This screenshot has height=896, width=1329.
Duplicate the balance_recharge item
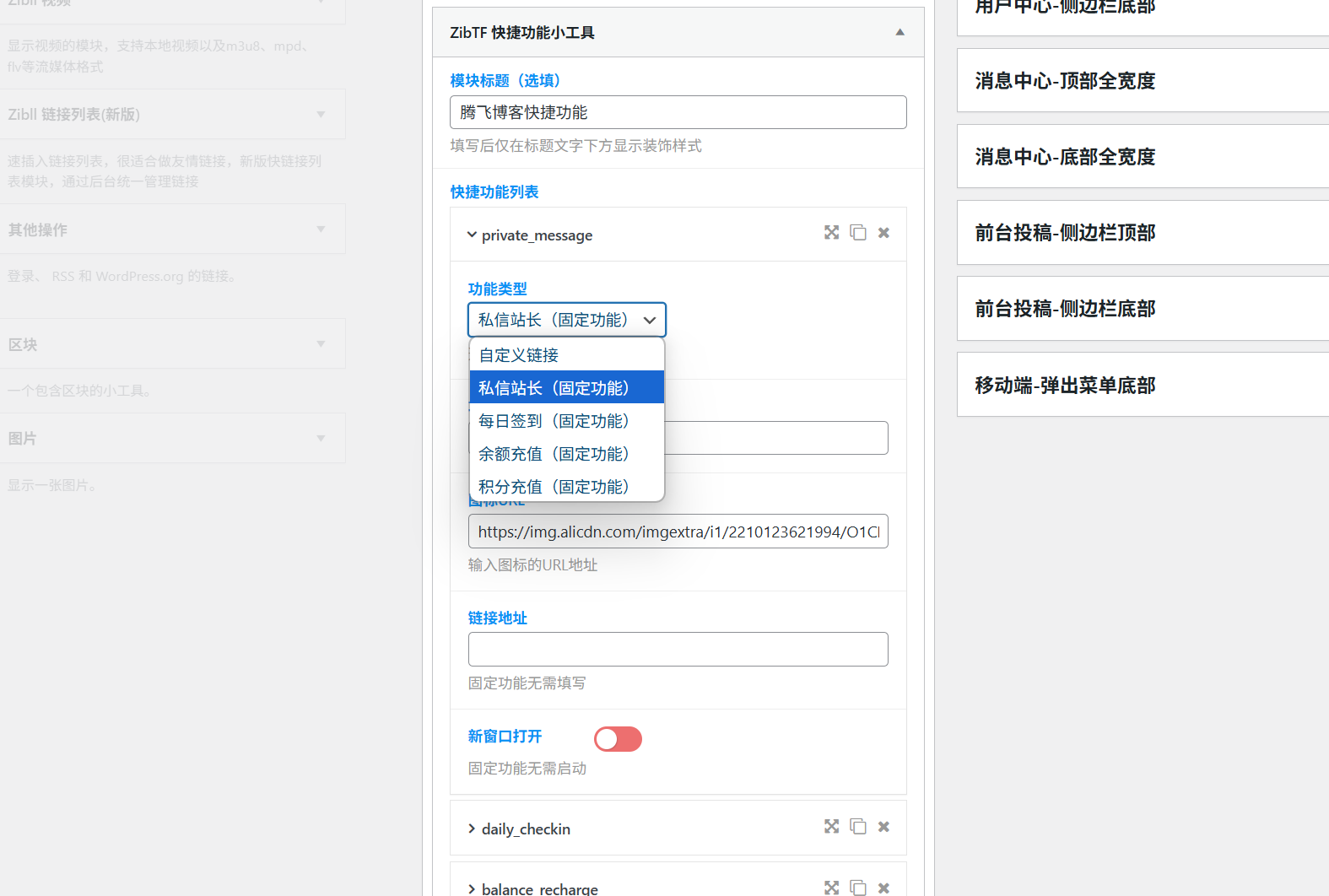point(858,888)
